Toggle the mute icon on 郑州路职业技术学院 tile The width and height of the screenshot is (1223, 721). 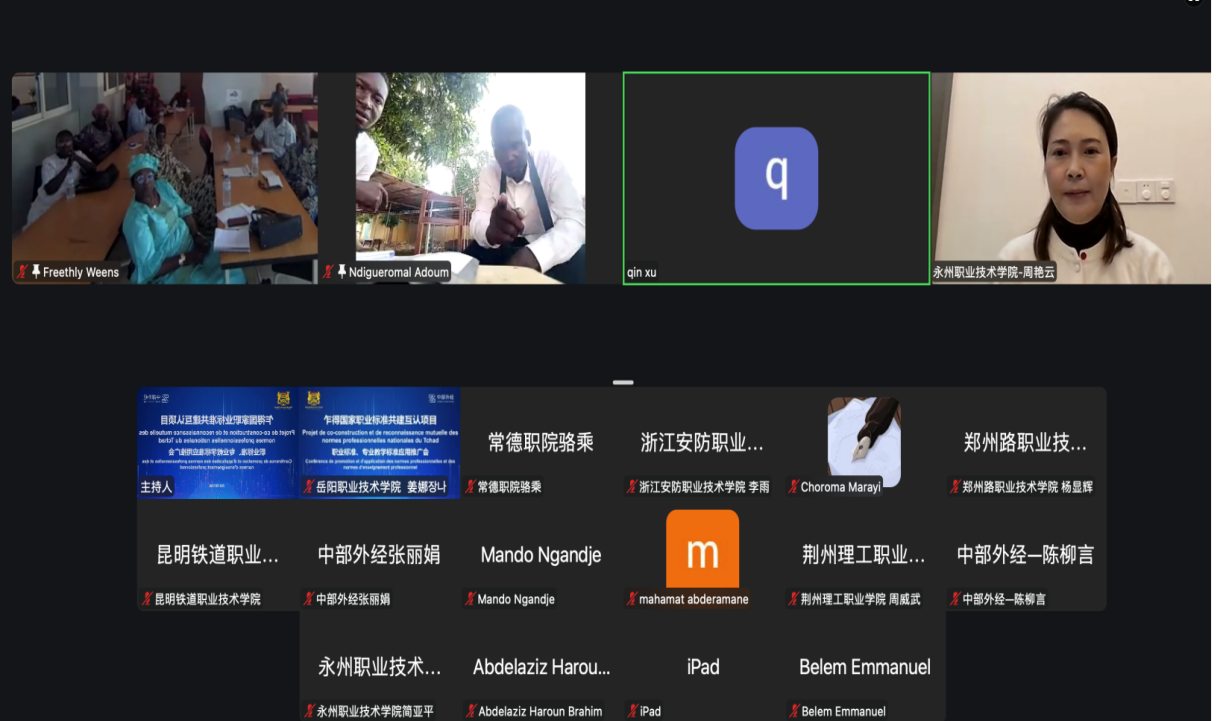(953, 485)
